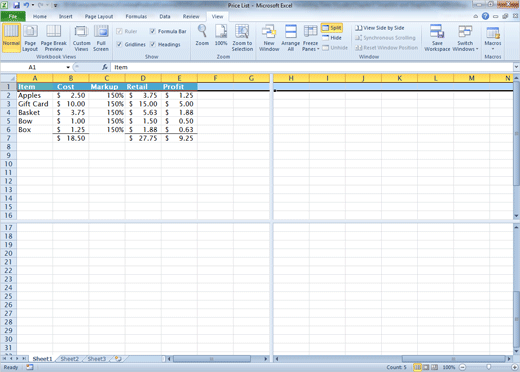Viewport: 520px width, 372px height.
Task: Click Save in Quick Access Toolbar
Action: (x=16, y=5)
